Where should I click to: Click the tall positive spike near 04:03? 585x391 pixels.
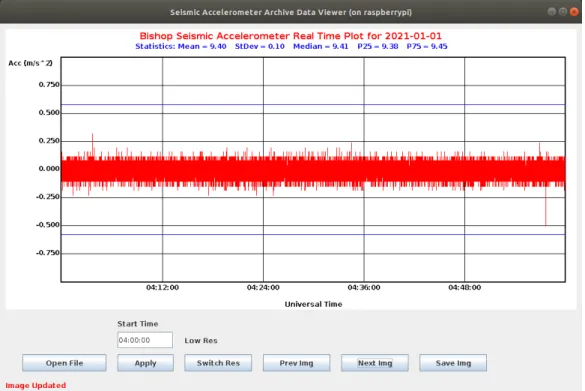point(93,144)
